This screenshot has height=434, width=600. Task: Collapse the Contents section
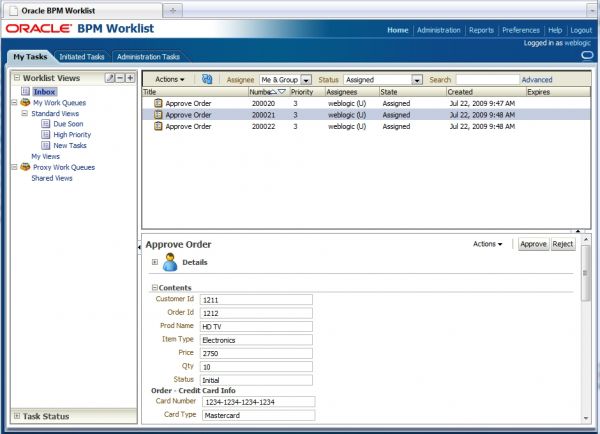(x=155, y=287)
